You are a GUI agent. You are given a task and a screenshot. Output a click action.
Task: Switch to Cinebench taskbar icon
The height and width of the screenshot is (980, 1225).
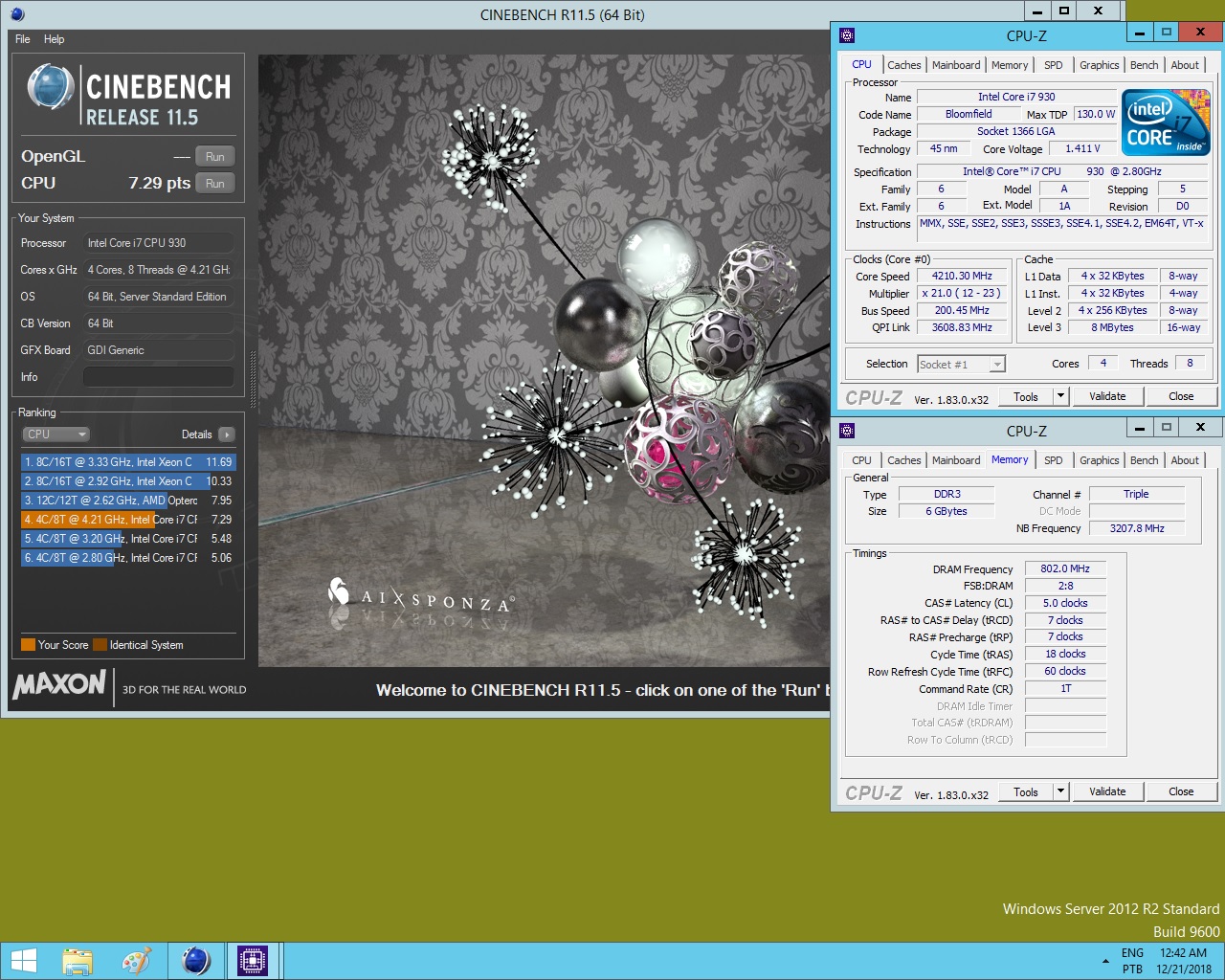tap(195, 961)
